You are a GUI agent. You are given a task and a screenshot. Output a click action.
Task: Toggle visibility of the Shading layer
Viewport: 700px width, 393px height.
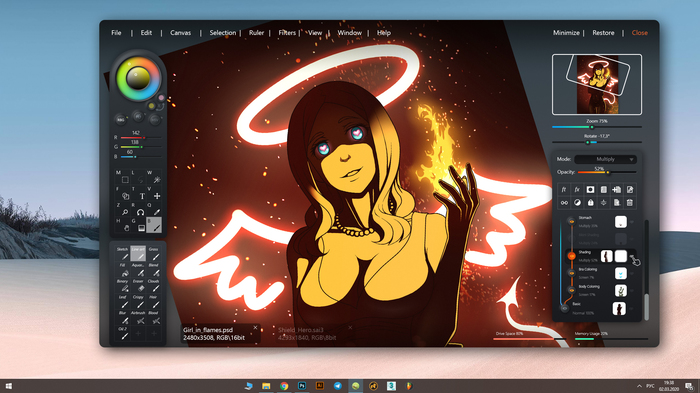[x=571, y=256]
